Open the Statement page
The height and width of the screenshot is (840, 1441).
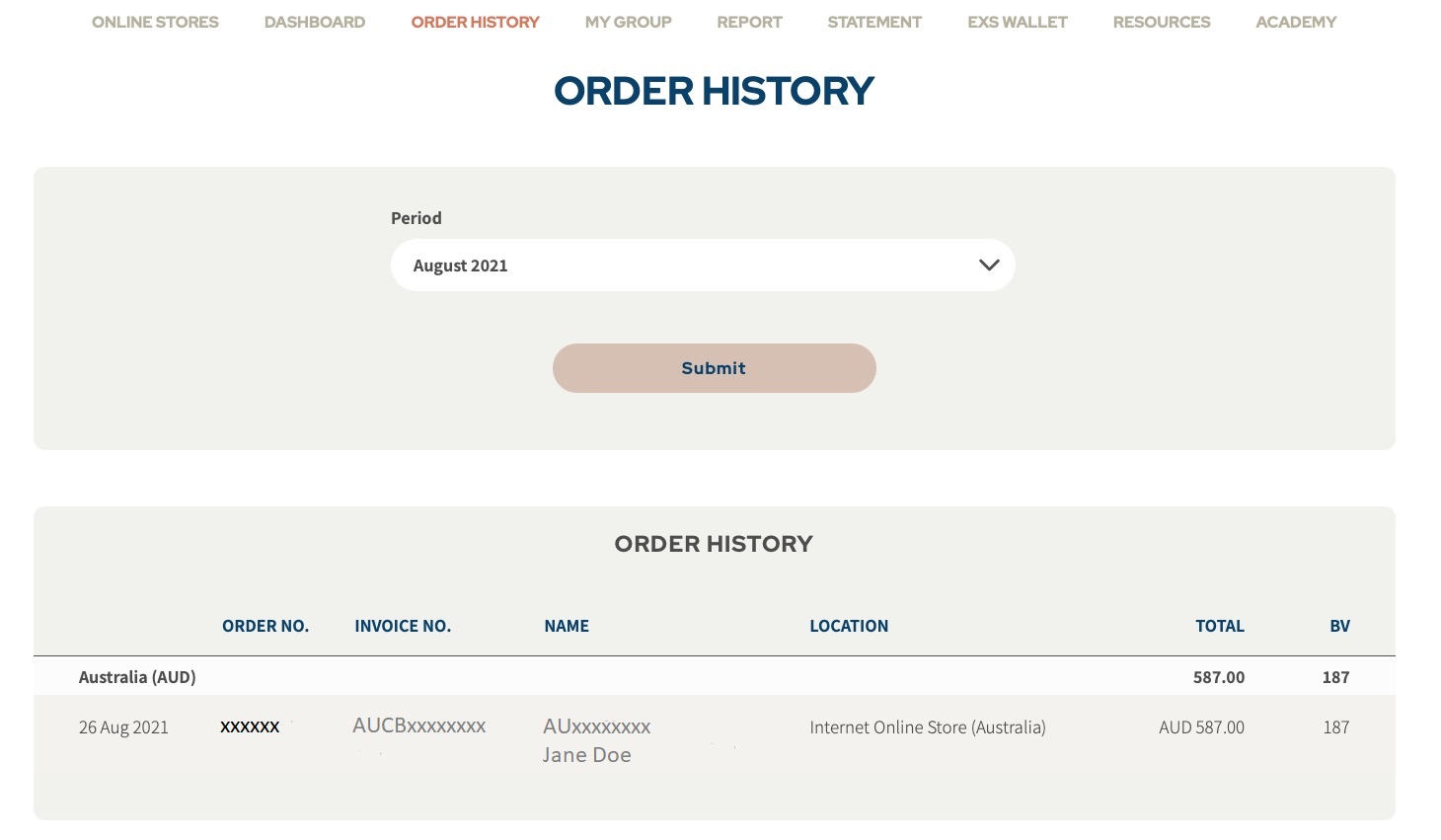874,22
